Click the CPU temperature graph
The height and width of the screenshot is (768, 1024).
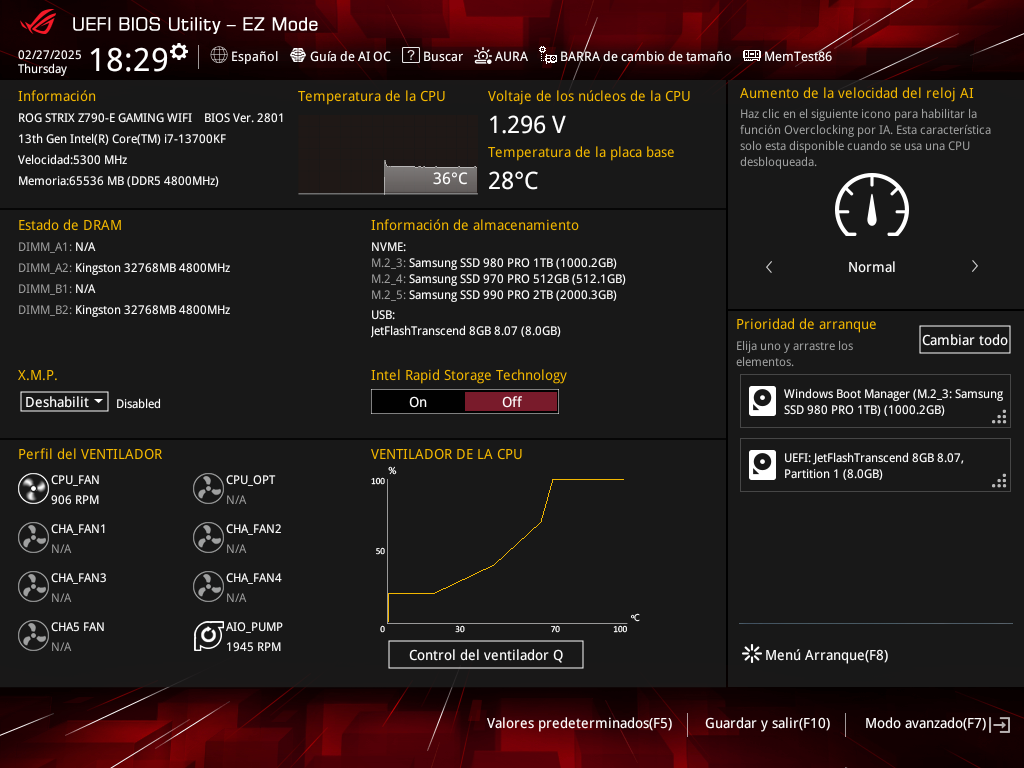388,155
